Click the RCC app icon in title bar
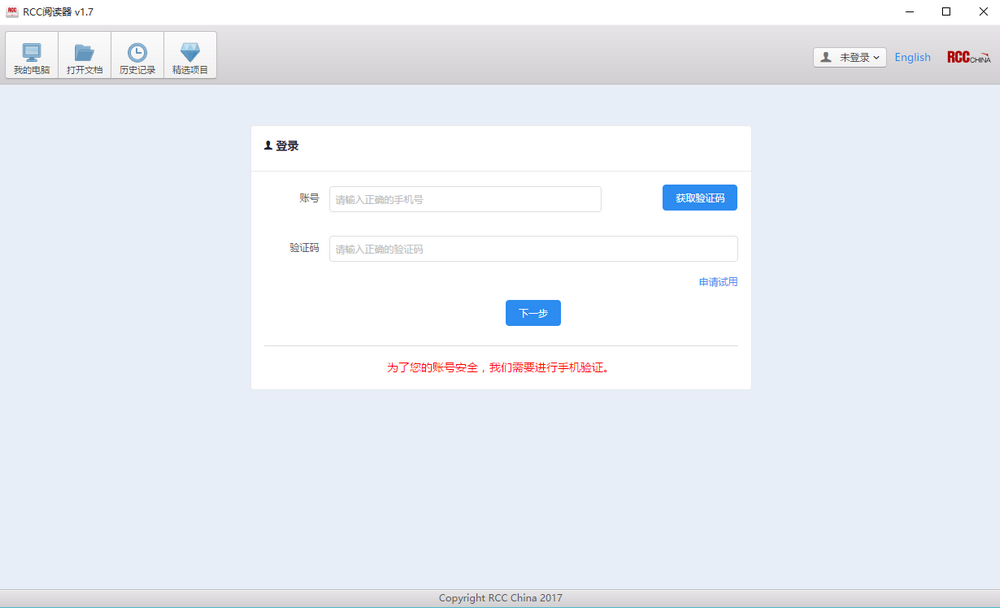The image size is (1000, 608). 12,11
